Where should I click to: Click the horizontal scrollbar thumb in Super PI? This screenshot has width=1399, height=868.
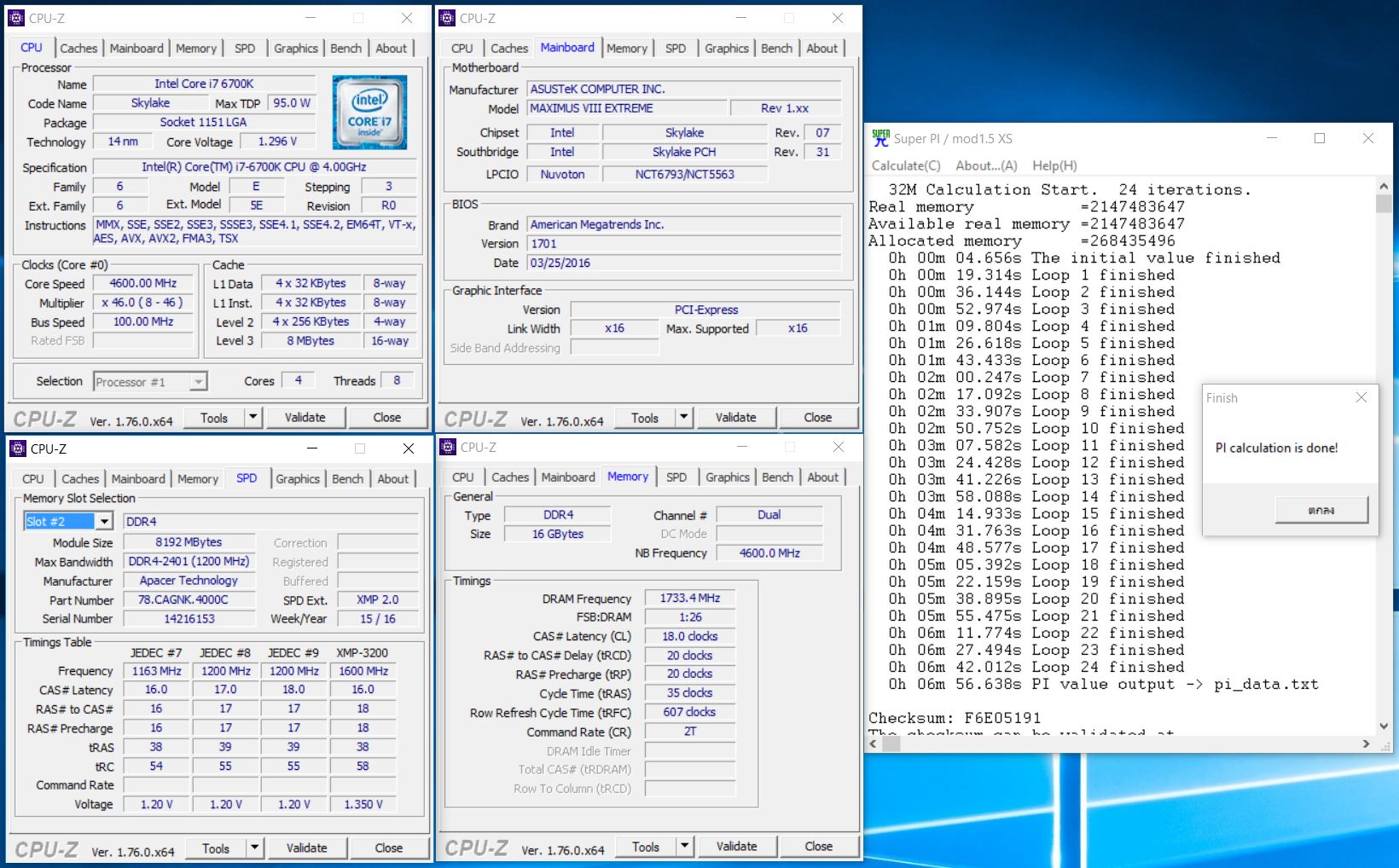(x=891, y=744)
